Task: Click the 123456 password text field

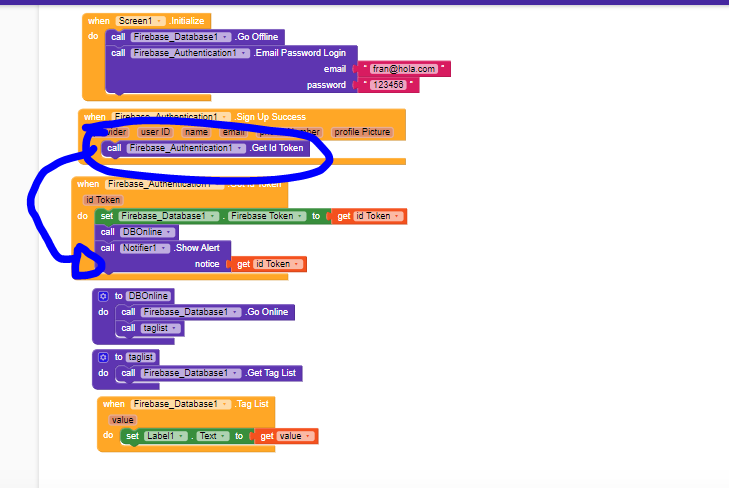Action: click(x=388, y=85)
